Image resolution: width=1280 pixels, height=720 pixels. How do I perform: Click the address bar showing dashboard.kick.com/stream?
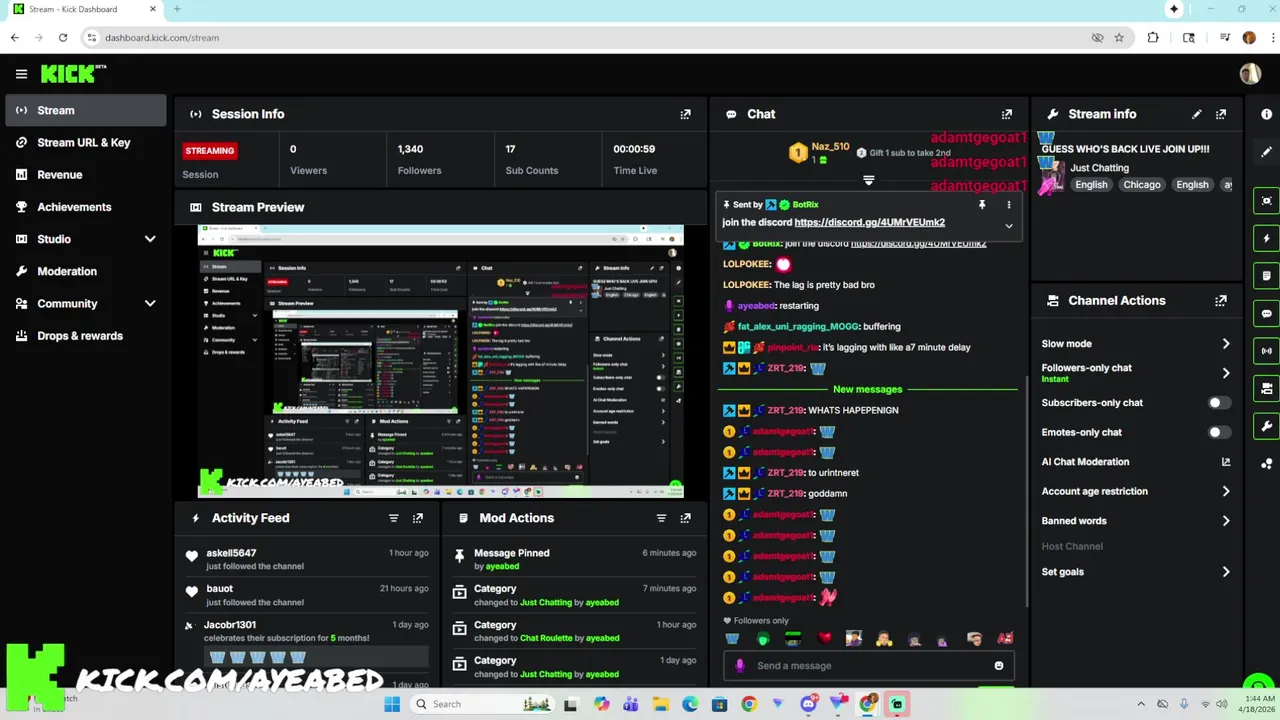click(x=162, y=38)
